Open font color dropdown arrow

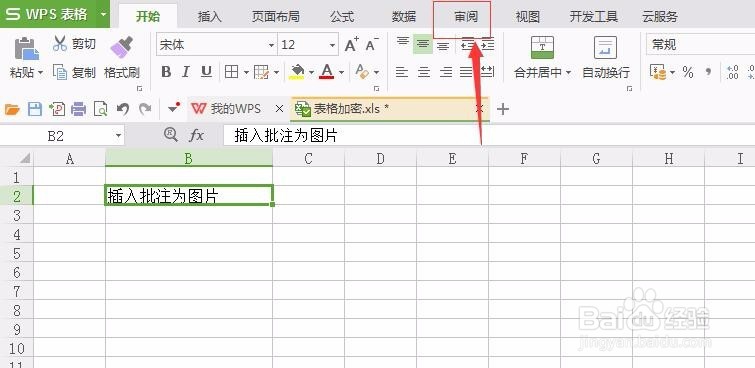341,73
